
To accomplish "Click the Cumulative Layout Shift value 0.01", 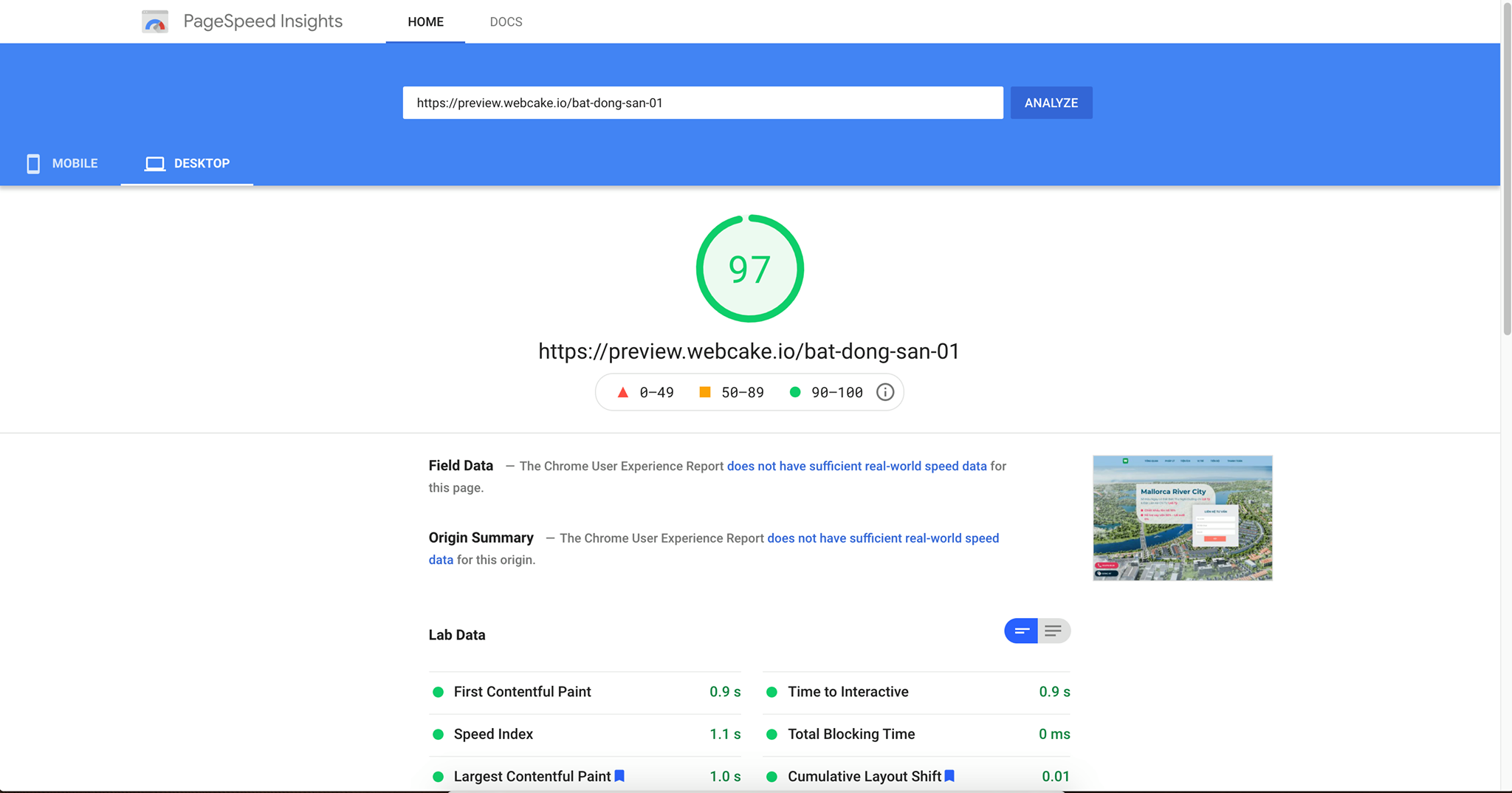I will point(1056,777).
